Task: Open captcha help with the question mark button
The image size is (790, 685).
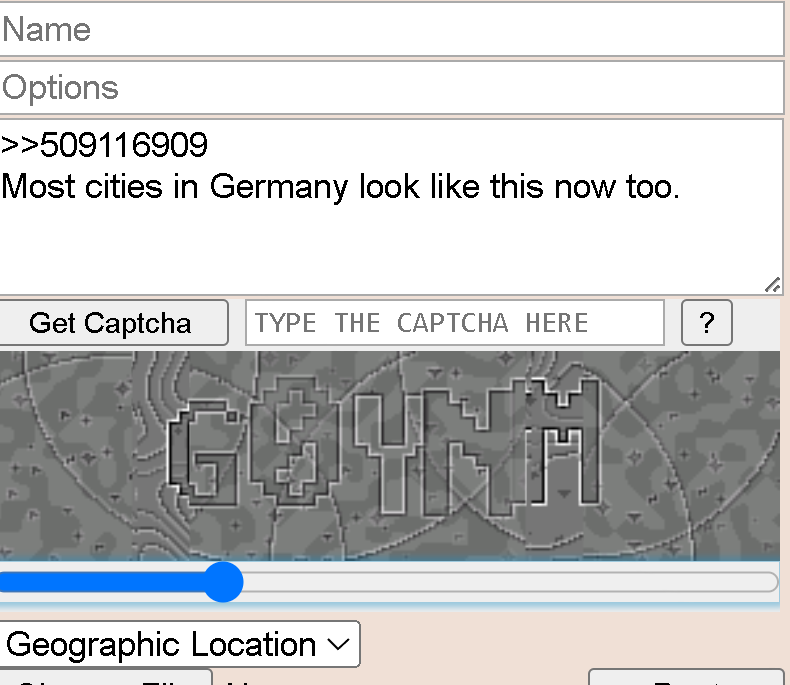Action: [707, 323]
